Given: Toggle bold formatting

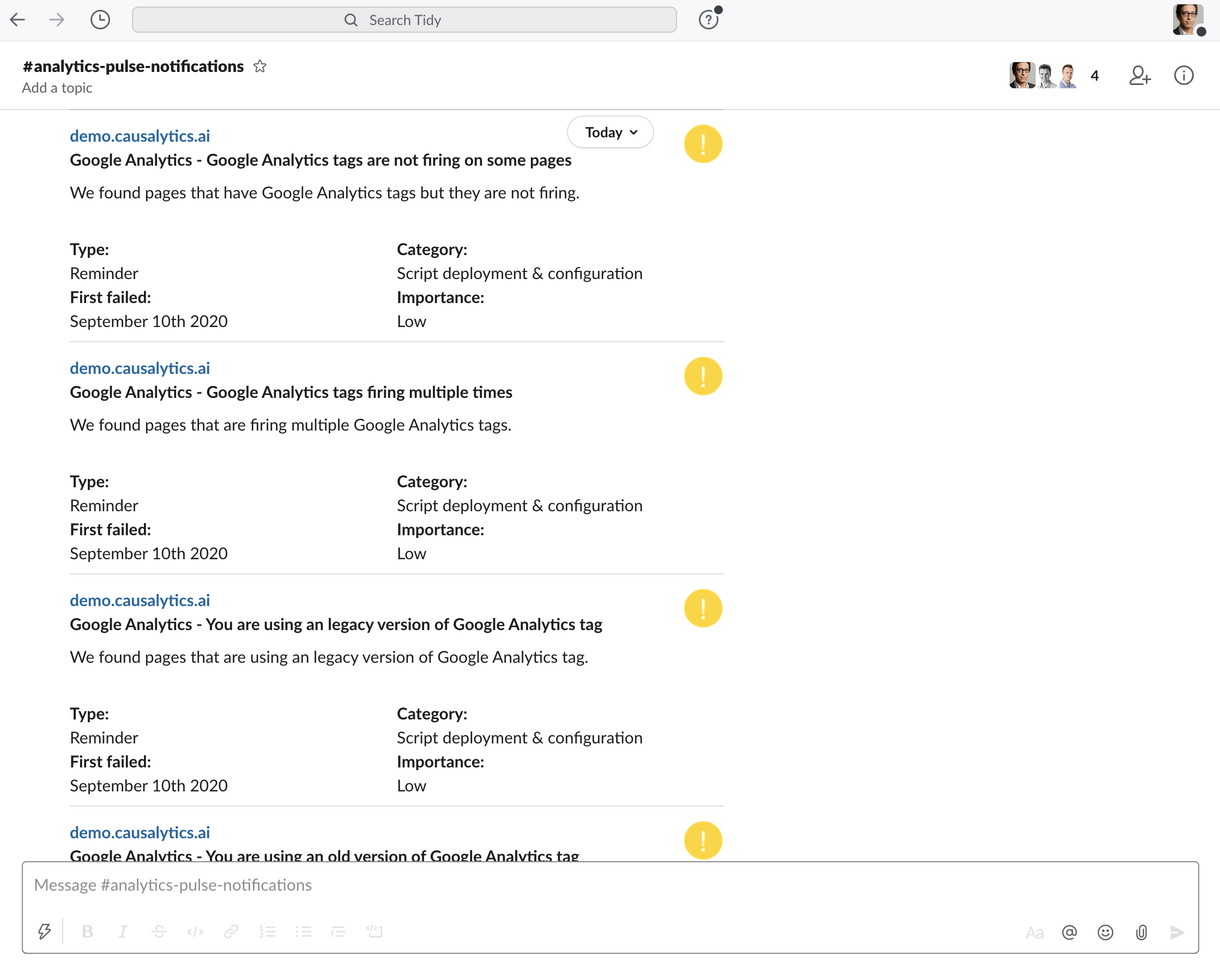Looking at the screenshot, I should point(87,931).
